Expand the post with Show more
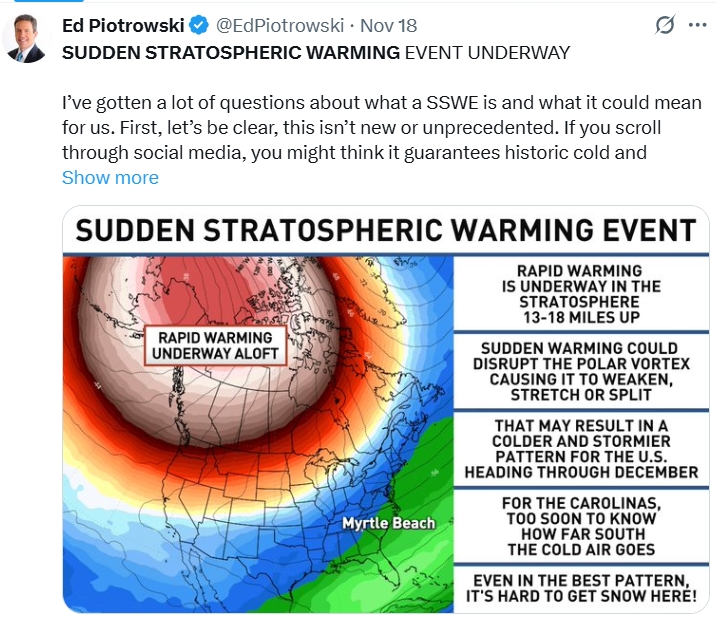The width and height of the screenshot is (716, 623). click(x=110, y=177)
